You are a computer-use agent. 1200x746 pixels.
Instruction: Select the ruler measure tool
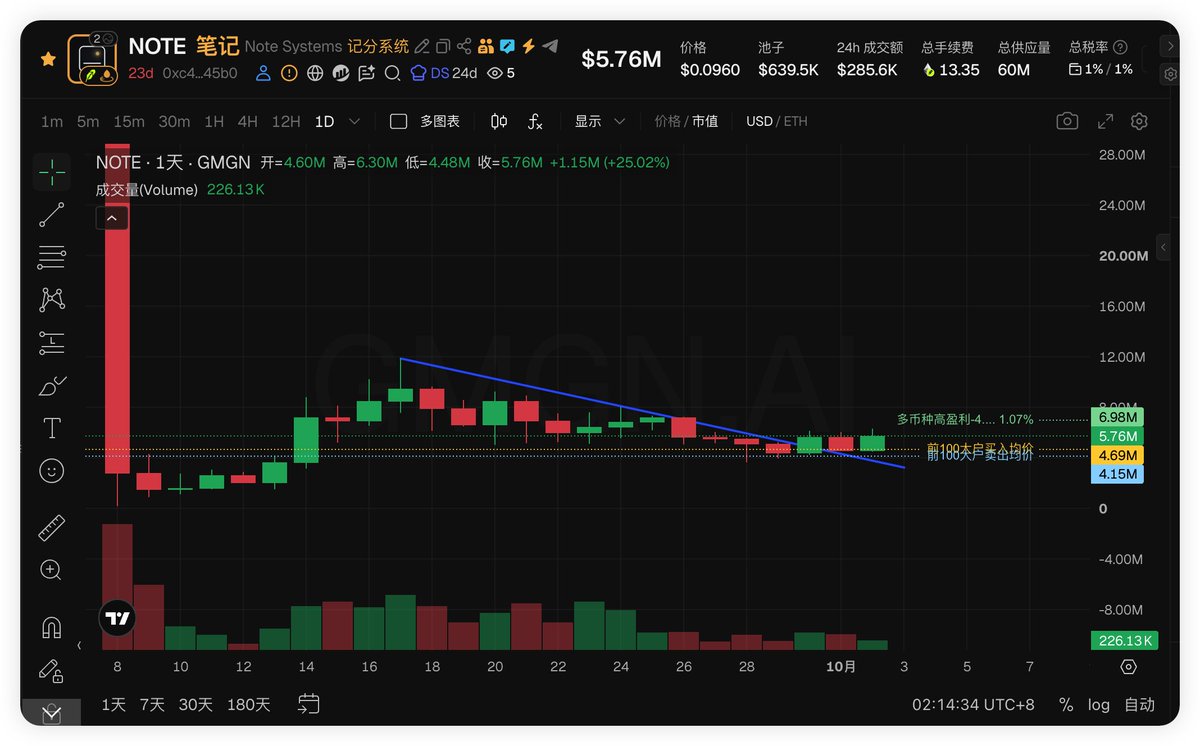52,528
